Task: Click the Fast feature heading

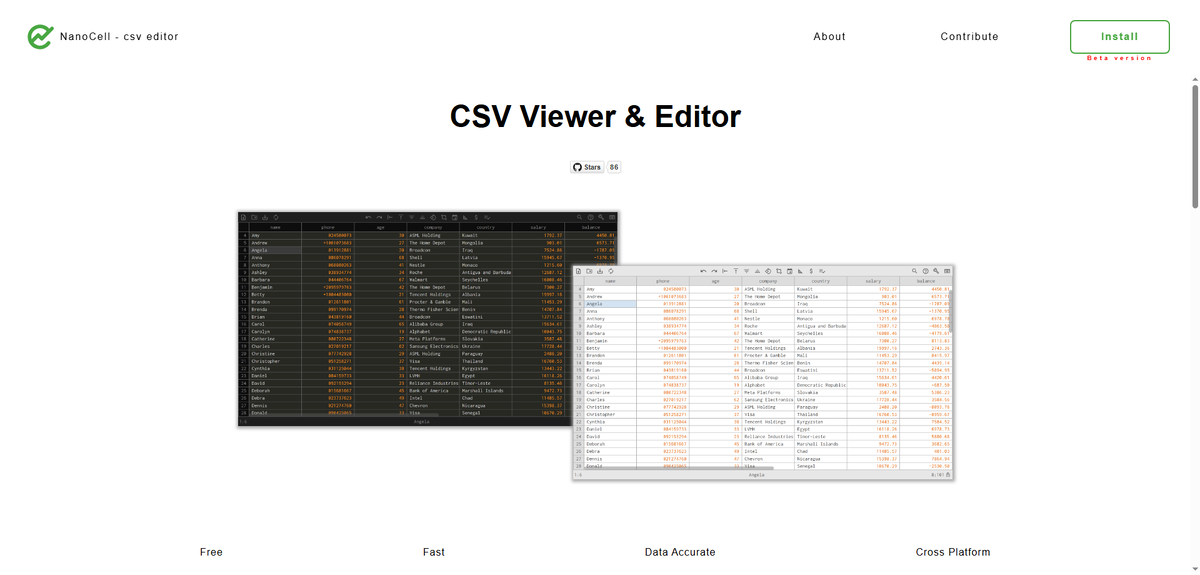Action: (x=433, y=552)
